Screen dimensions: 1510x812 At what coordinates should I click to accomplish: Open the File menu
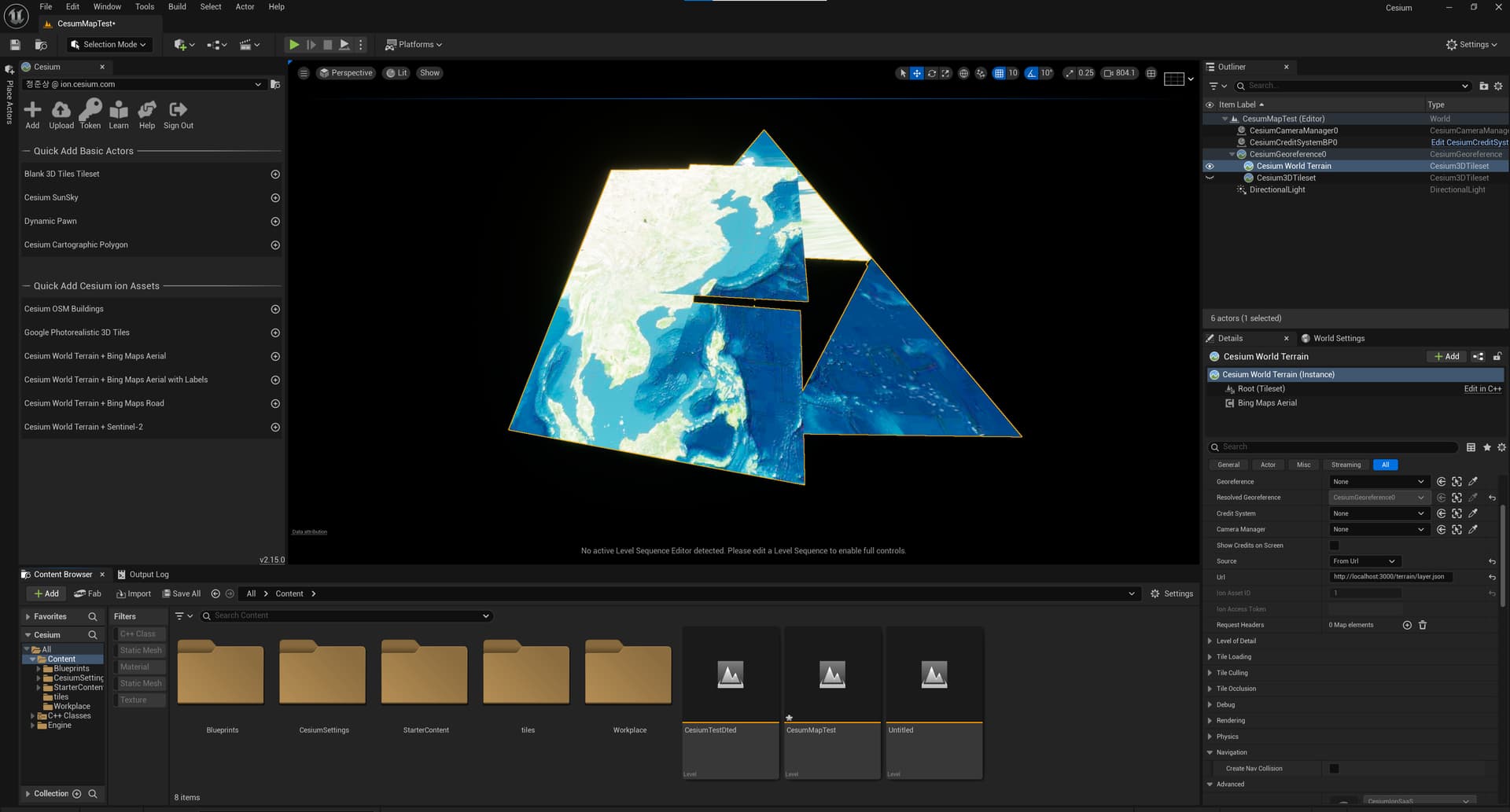click(46, 6)
